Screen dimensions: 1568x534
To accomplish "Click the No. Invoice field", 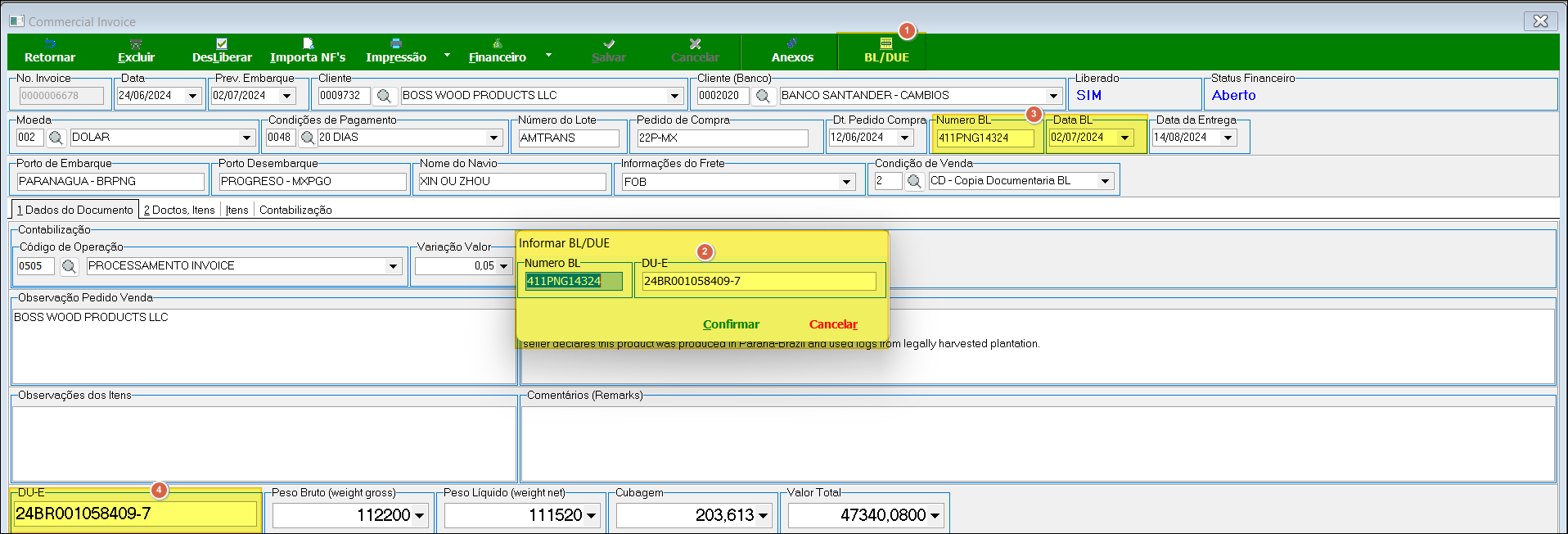I will pos(61,96).
